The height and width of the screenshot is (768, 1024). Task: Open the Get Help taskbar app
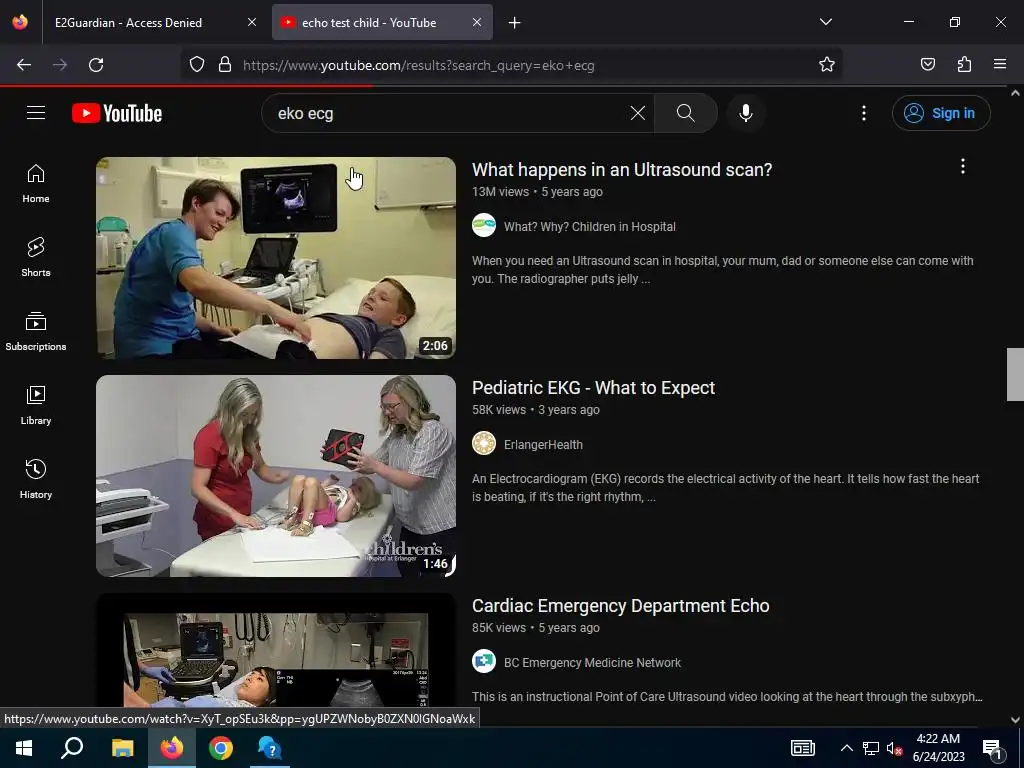click(x=269, y=748)
